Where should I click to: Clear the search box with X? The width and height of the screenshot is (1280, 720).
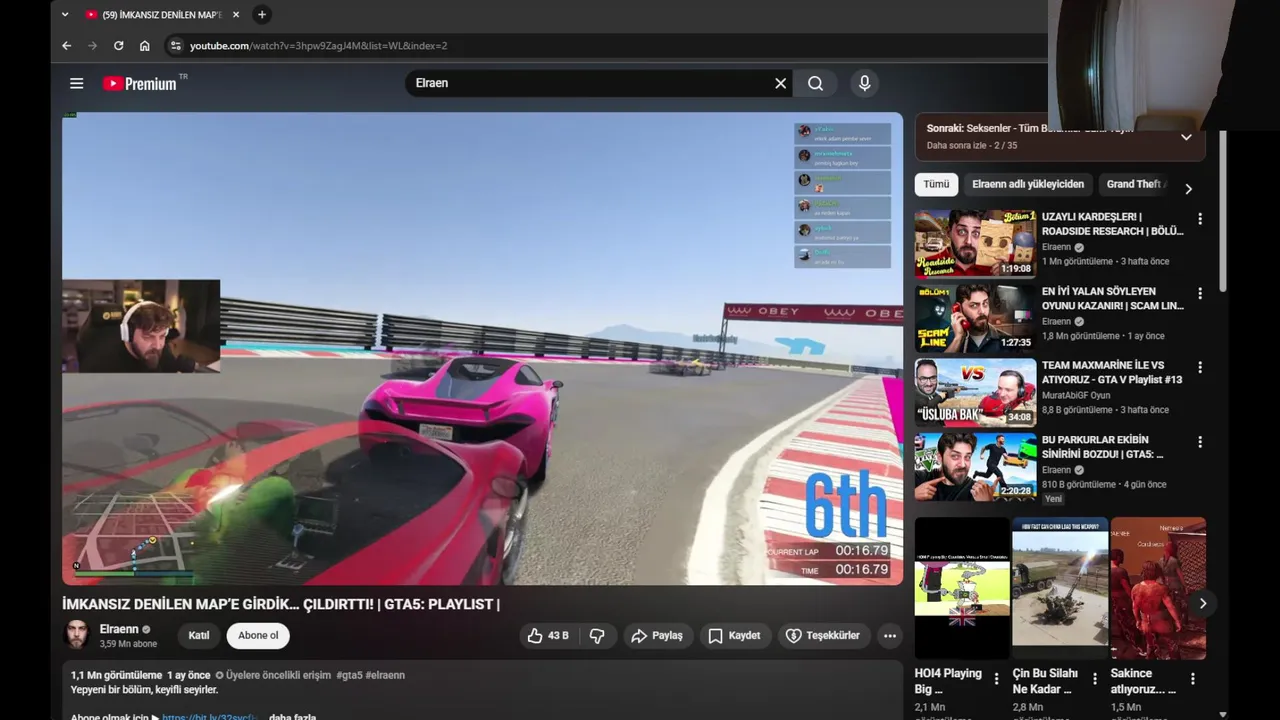780,83
